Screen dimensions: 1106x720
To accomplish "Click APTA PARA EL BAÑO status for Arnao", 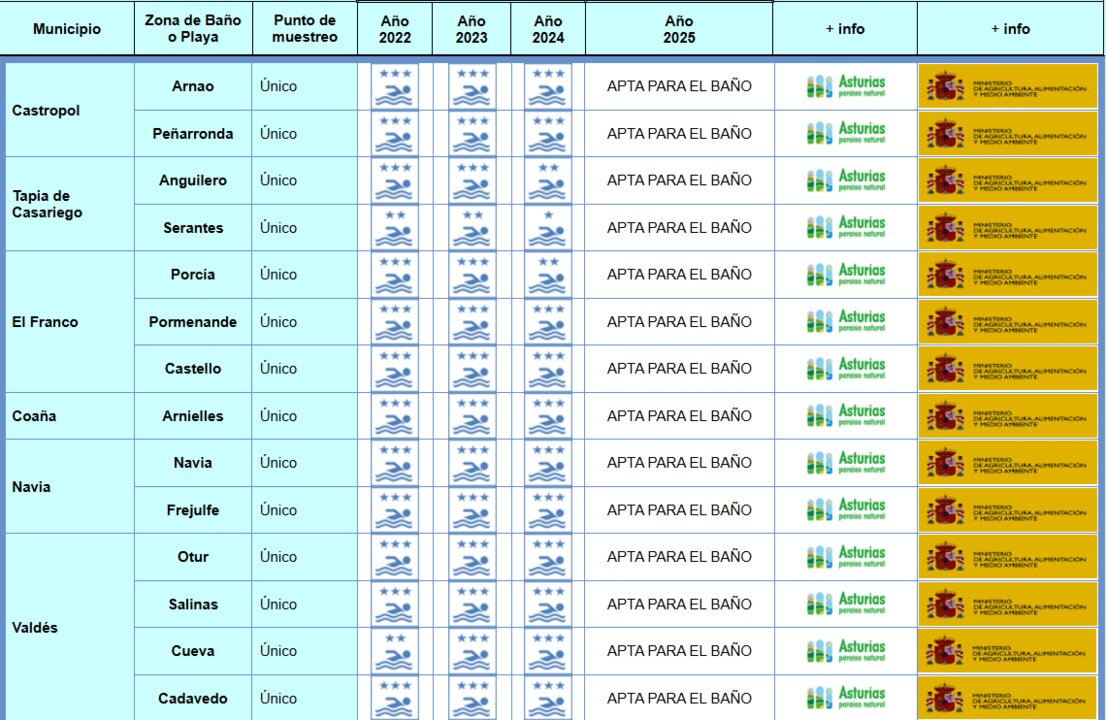I will pos(679,86).
